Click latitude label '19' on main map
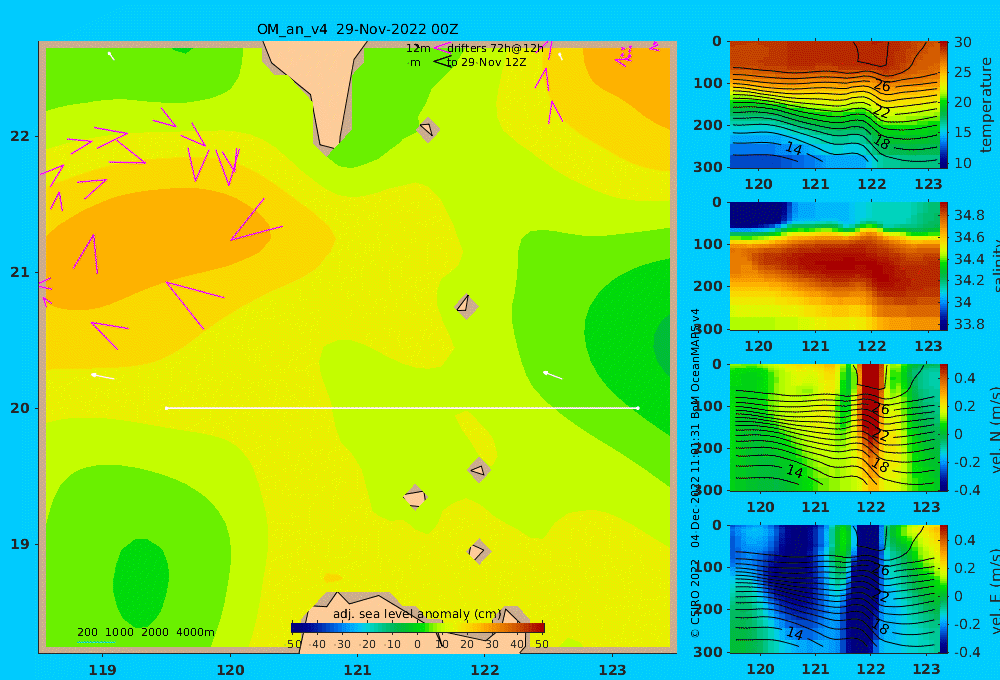The height and width of the screenshot is (680, 1000). point(20,544)
